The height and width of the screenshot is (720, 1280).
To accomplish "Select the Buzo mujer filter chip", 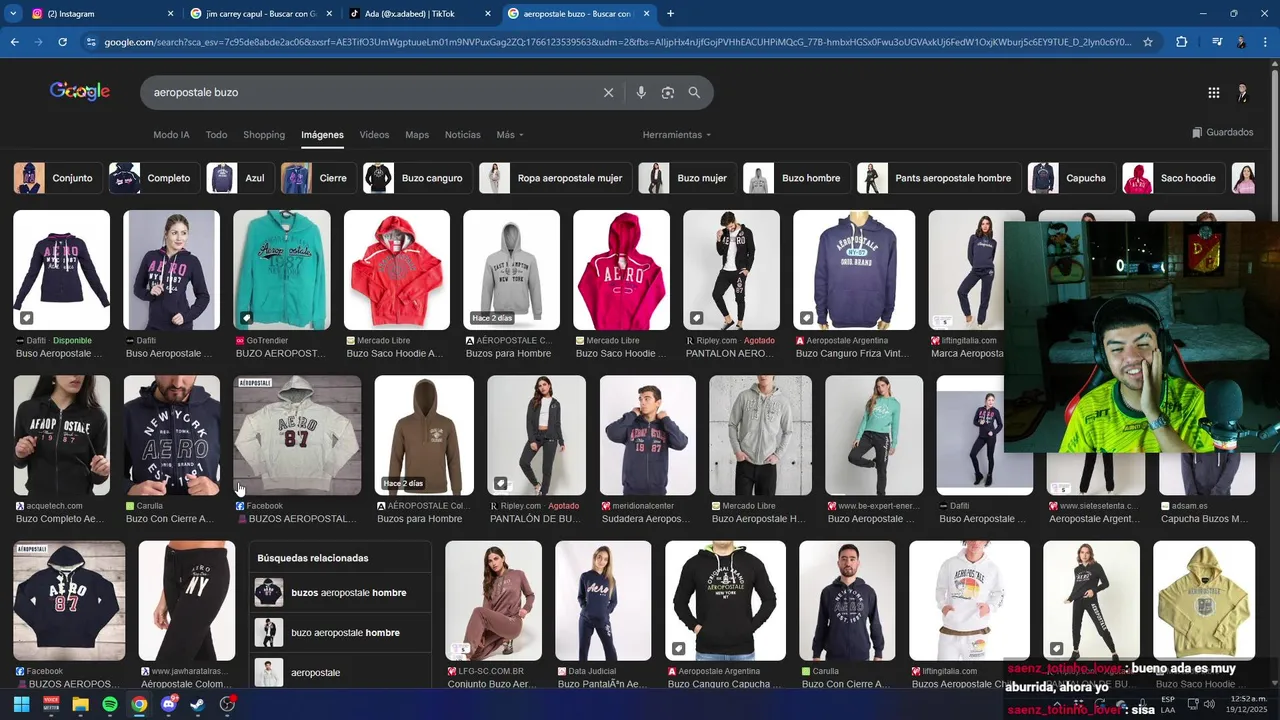I will [x=686, y=178].
